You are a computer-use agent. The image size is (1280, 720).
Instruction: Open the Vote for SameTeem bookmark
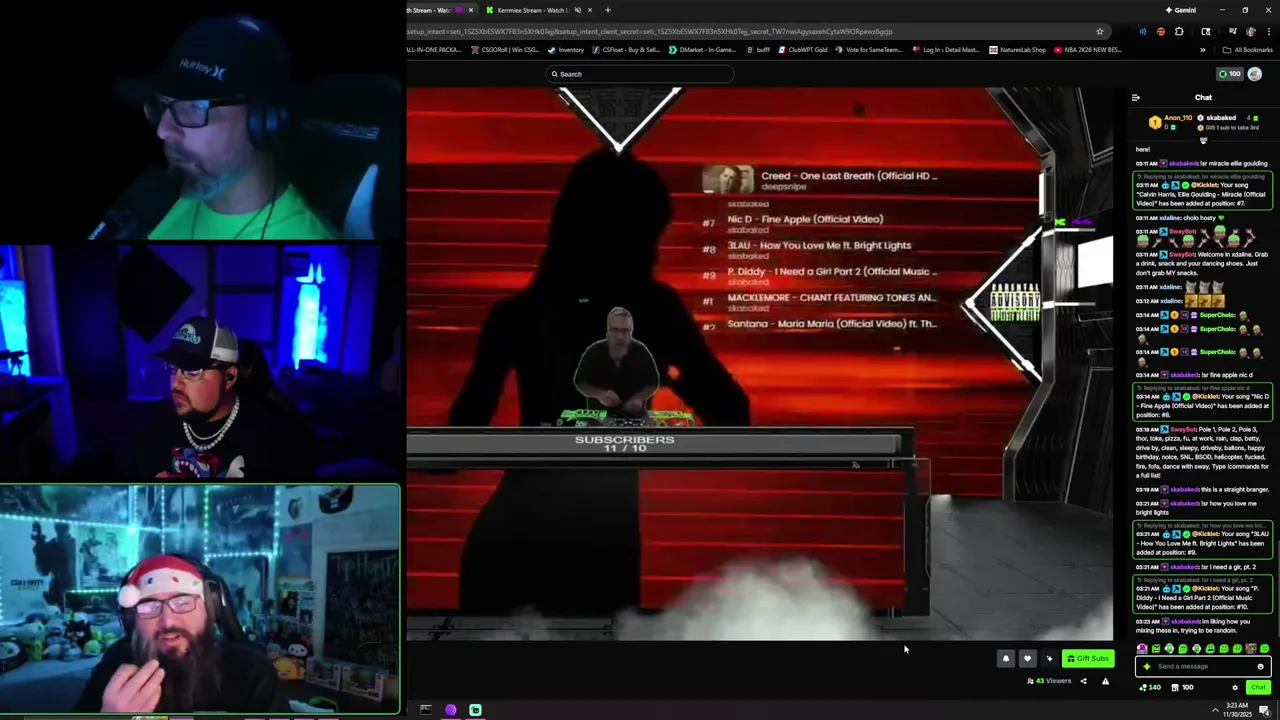tap(868, 50)
